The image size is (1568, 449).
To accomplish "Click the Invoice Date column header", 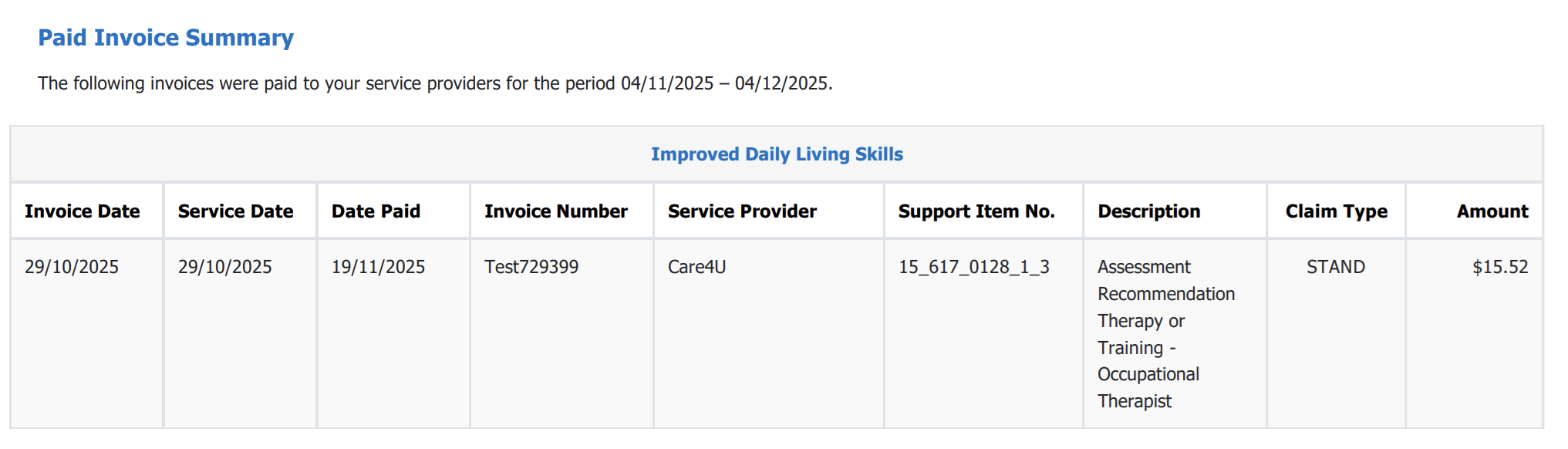I will click(x=83, y=211).
